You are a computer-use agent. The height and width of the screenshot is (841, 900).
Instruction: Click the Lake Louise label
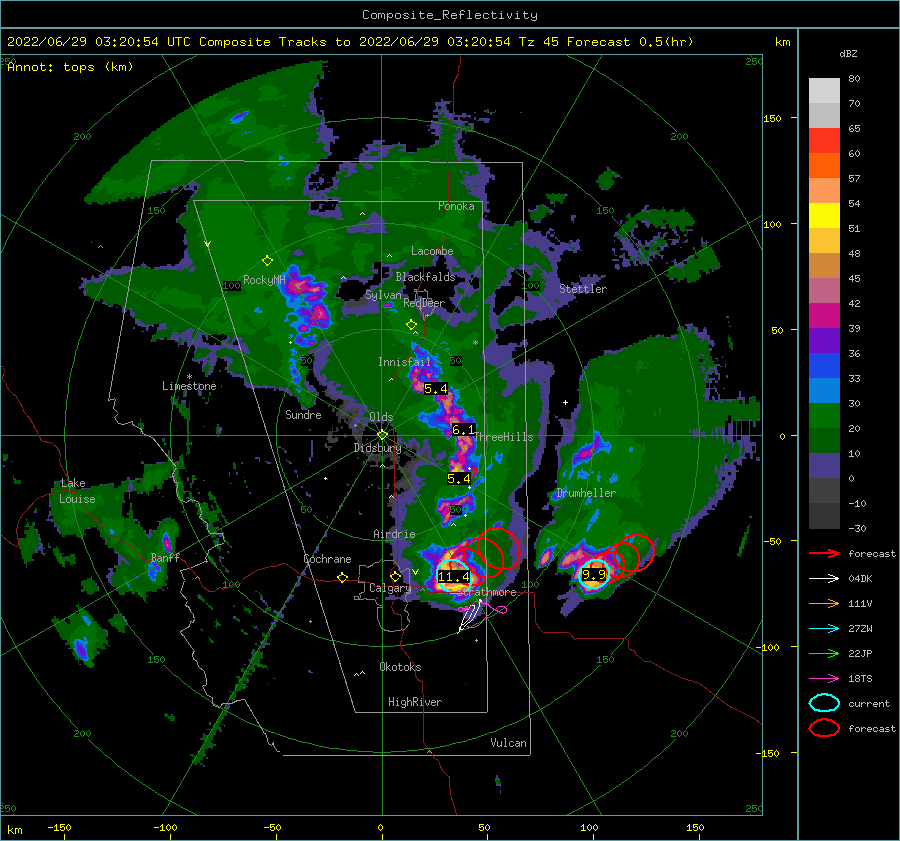[77, 491]
